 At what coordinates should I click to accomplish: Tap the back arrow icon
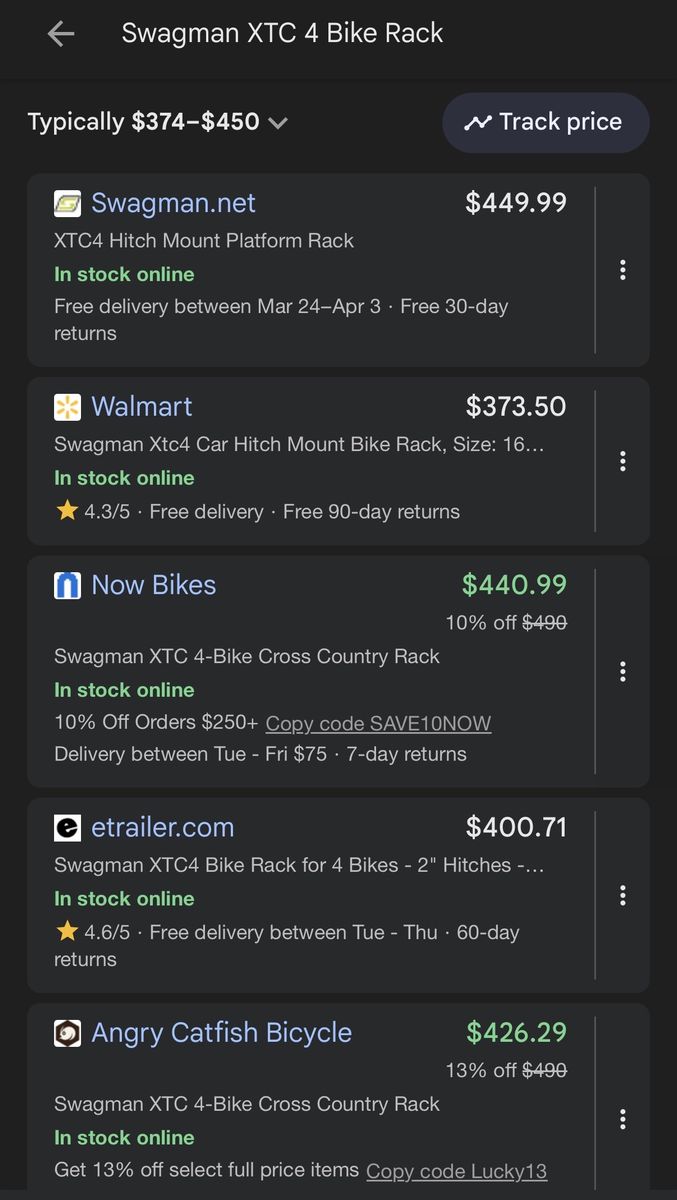click(61, 34)
